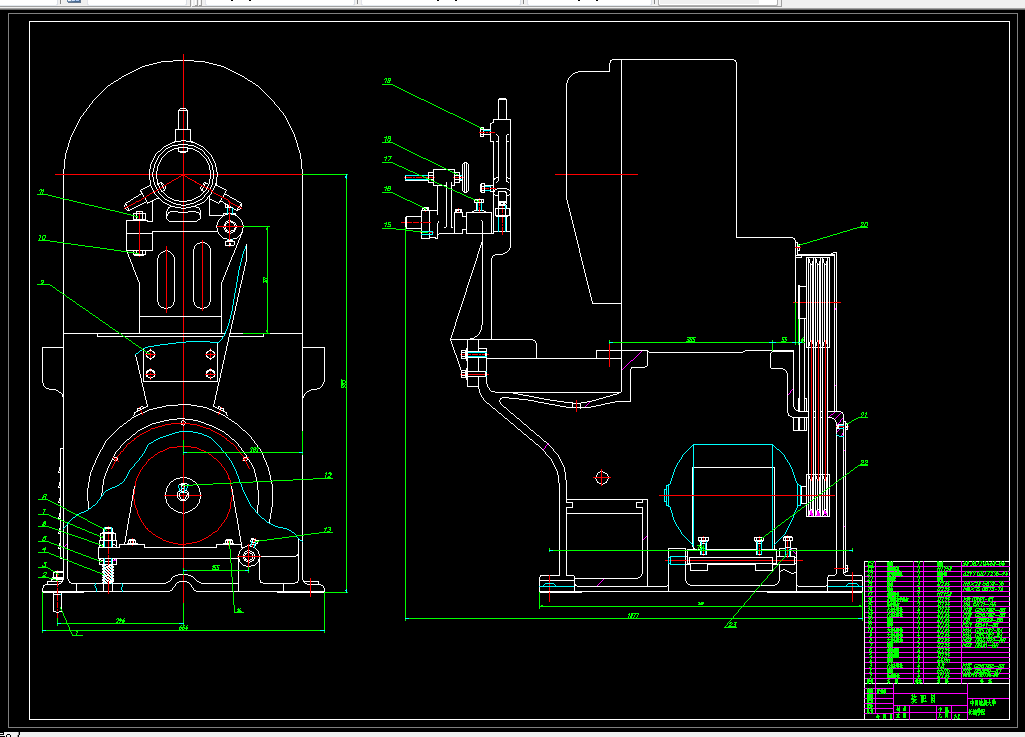Click the 装配图 title block text
1025x737 pixels.
pyautogui.click(x=923, y=698)
